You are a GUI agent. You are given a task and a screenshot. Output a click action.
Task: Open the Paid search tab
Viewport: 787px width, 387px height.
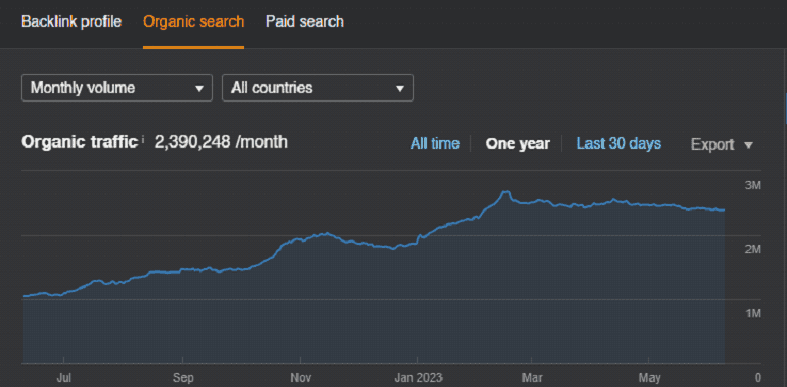click(305, 22)
